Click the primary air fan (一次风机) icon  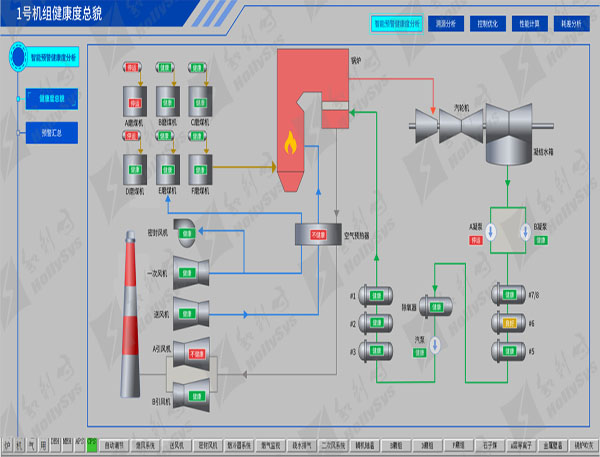[x=191, y=273]
